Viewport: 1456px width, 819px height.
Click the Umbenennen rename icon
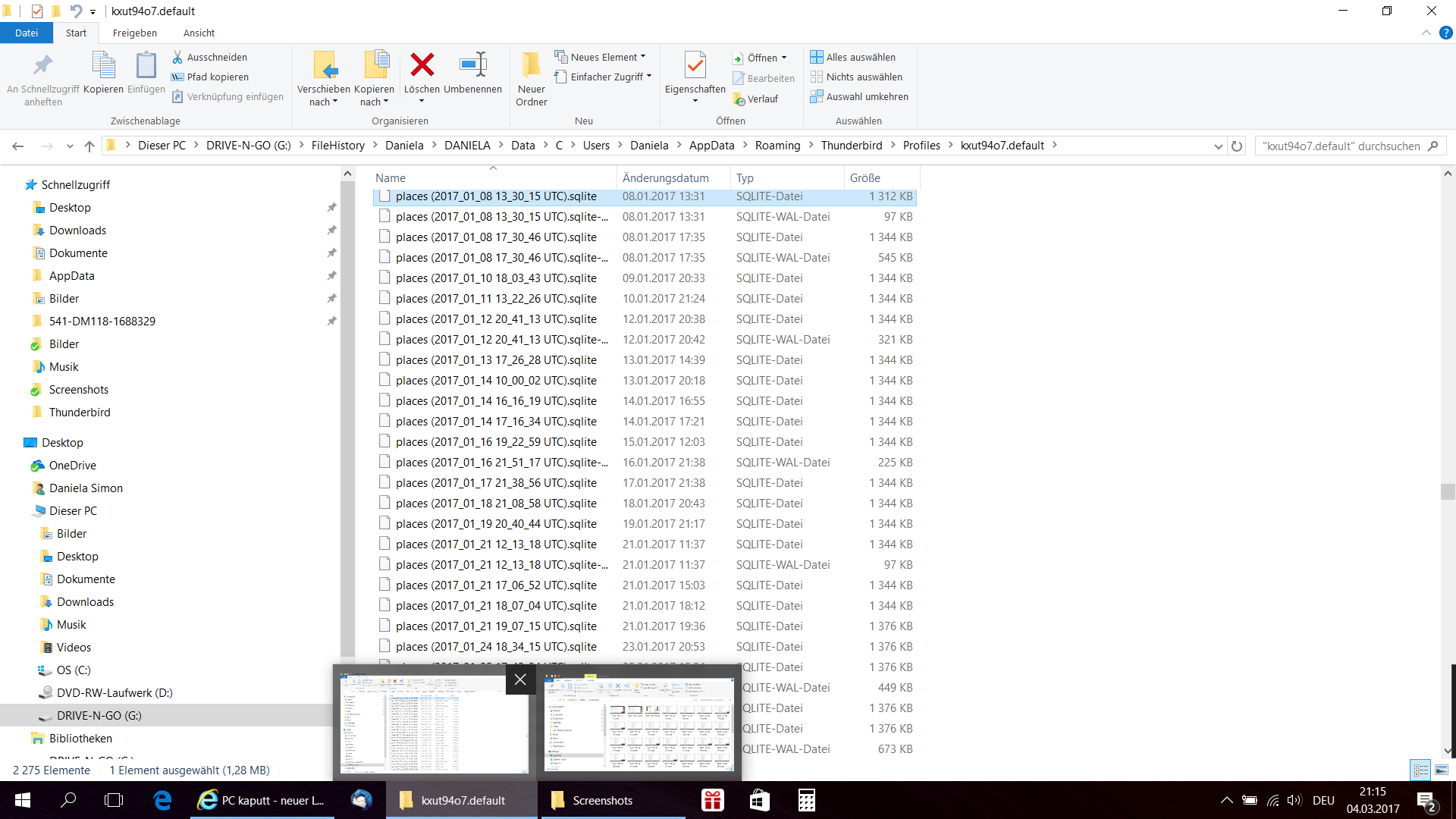pos(472,66)
